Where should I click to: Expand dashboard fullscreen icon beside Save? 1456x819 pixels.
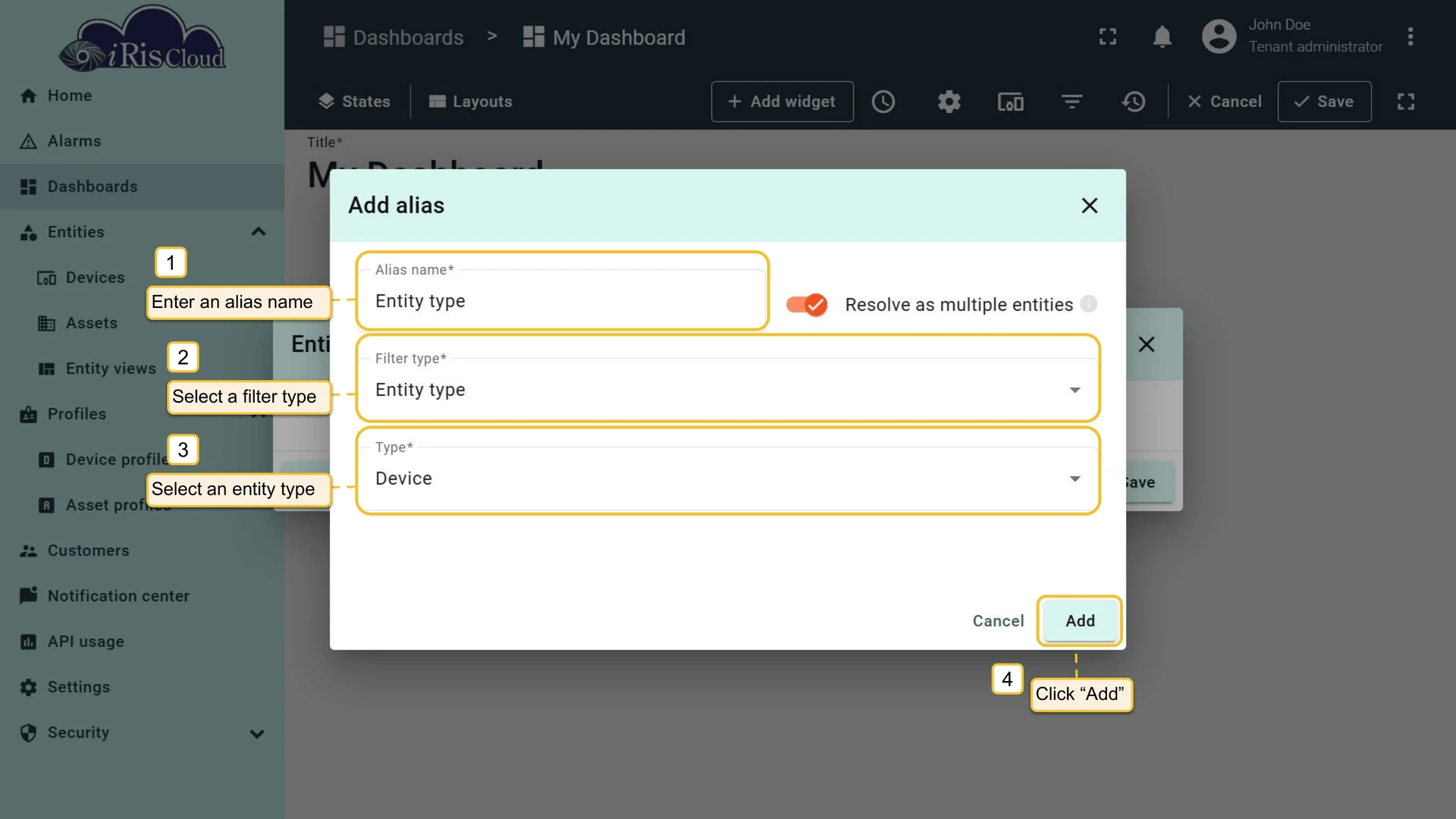tap(1406, 102)
